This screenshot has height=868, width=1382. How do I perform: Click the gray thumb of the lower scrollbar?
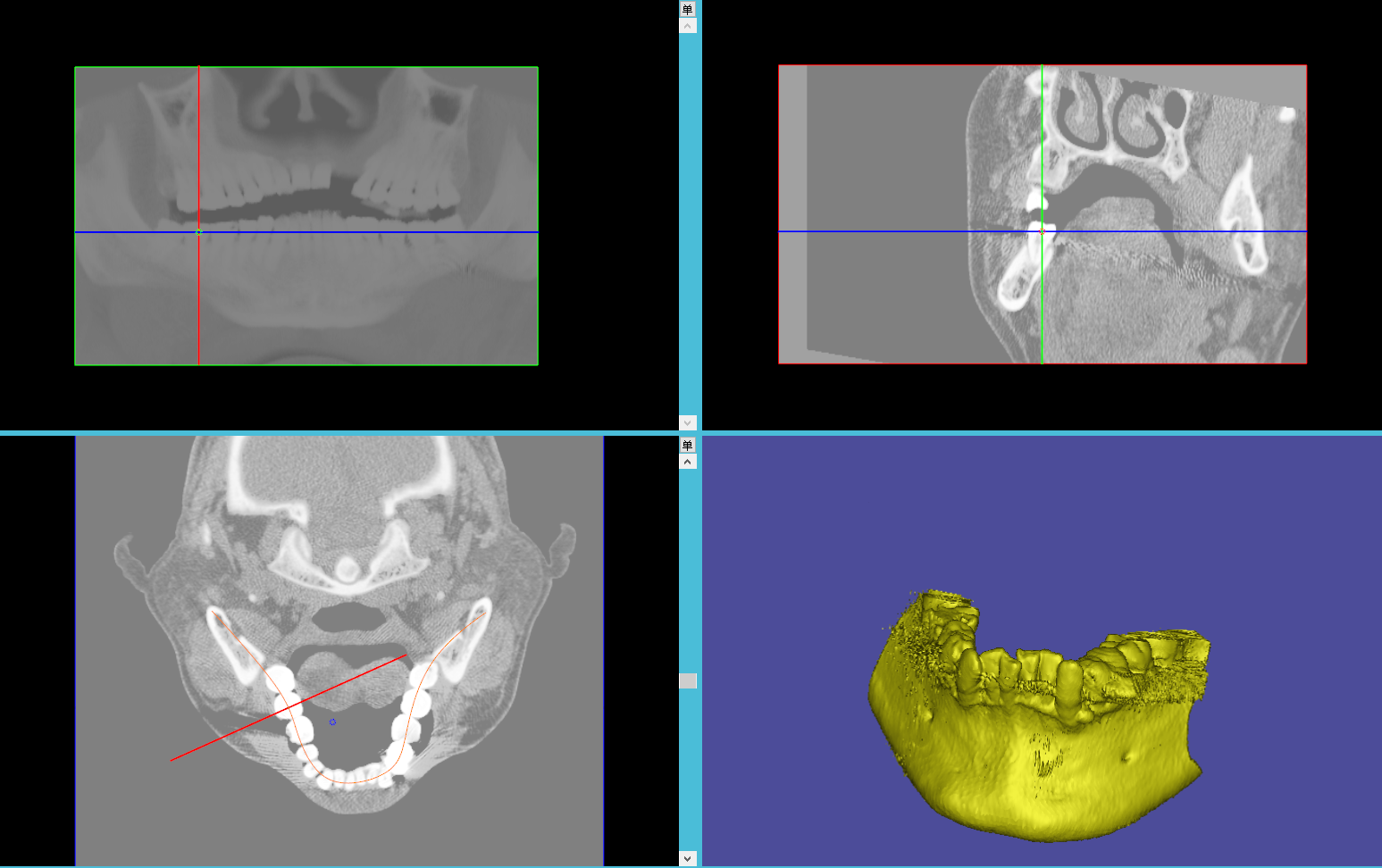point(687,681)
